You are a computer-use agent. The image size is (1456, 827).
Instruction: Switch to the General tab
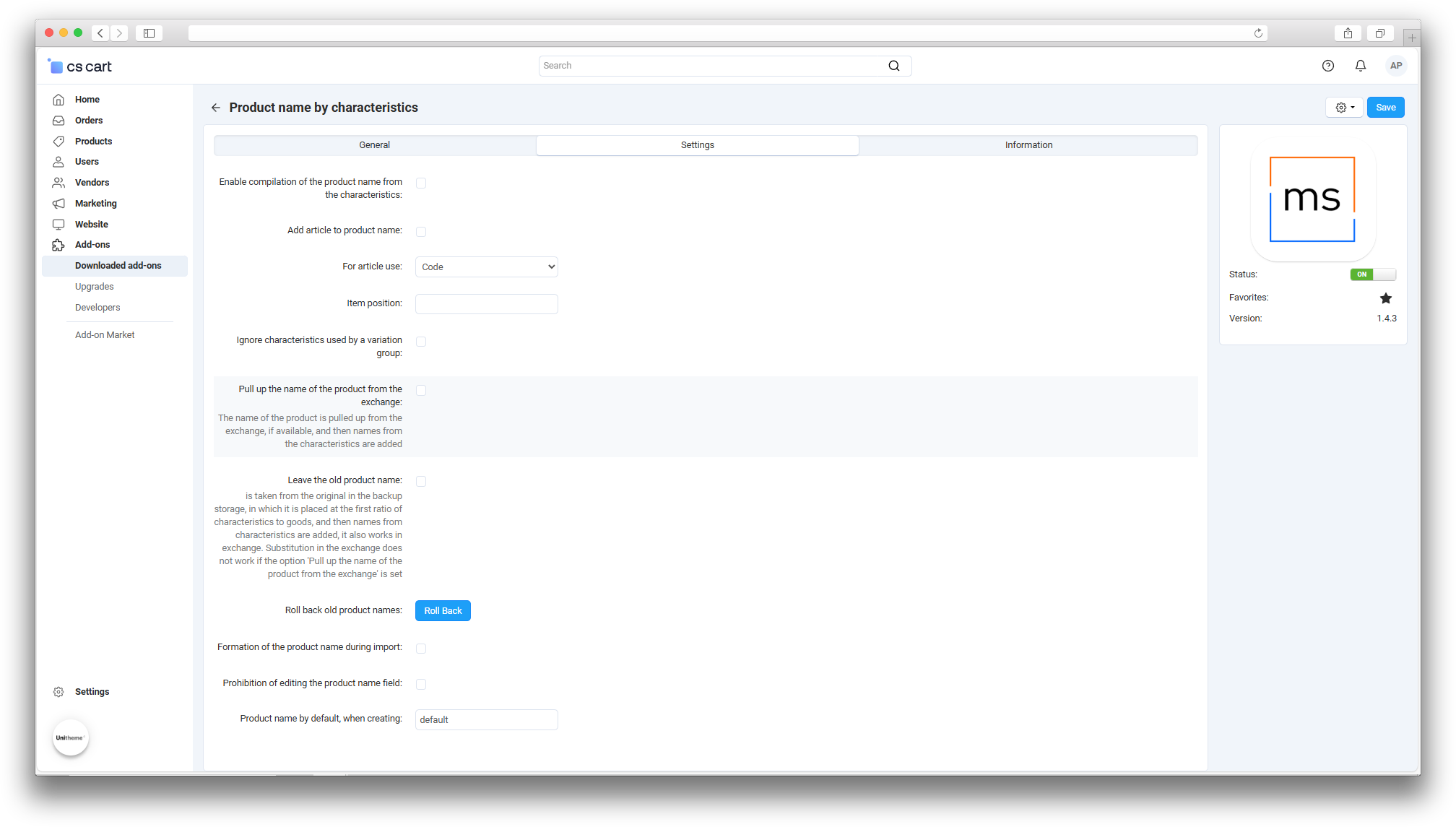coord(374,145)
